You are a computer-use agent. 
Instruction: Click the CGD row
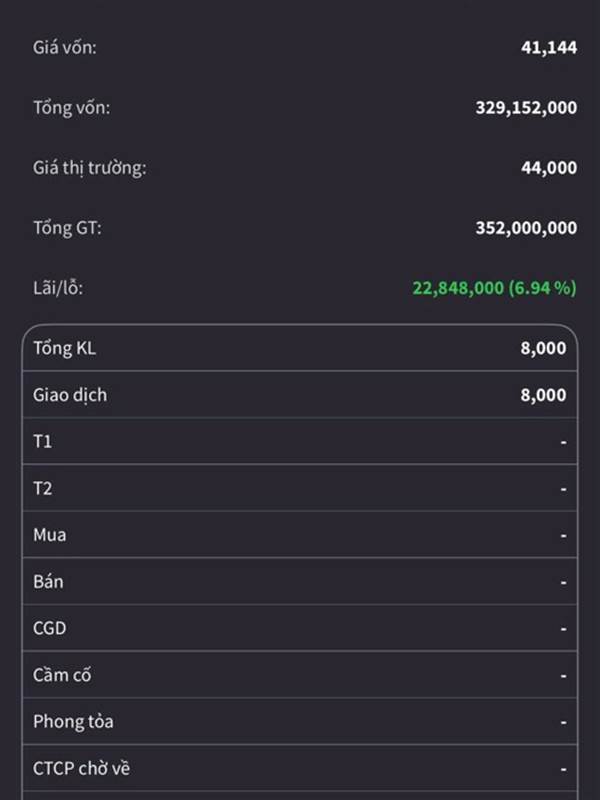[x=299, y=629]
